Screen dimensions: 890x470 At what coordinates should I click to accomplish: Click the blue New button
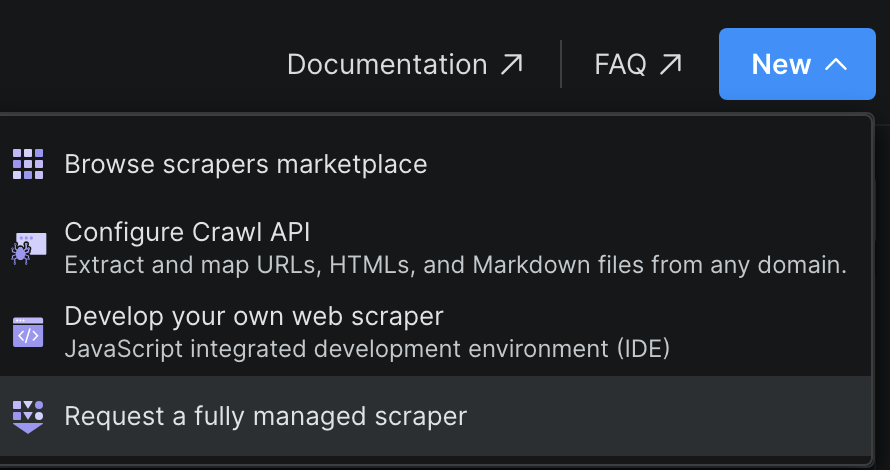click(797, 65)
